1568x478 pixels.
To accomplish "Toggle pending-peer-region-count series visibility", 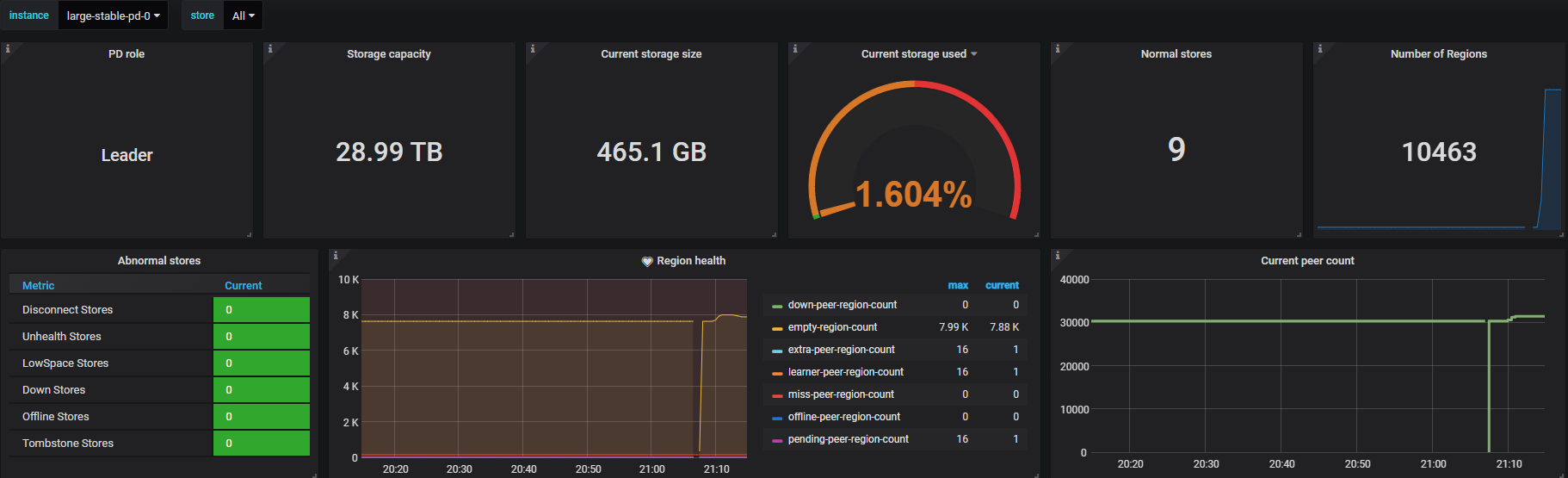I will click(848, 439).
